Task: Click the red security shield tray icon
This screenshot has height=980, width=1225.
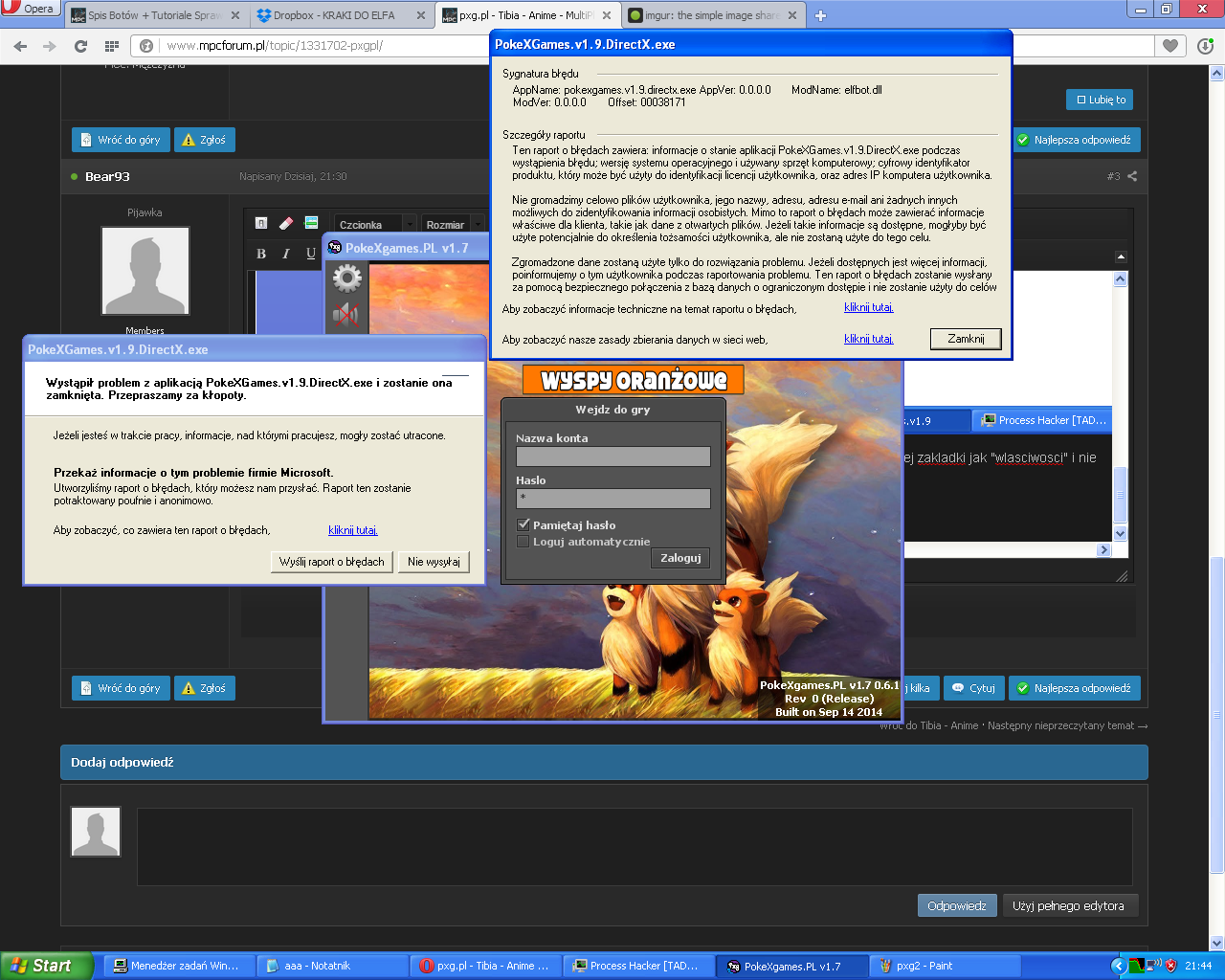Action: pos(1170,966)
